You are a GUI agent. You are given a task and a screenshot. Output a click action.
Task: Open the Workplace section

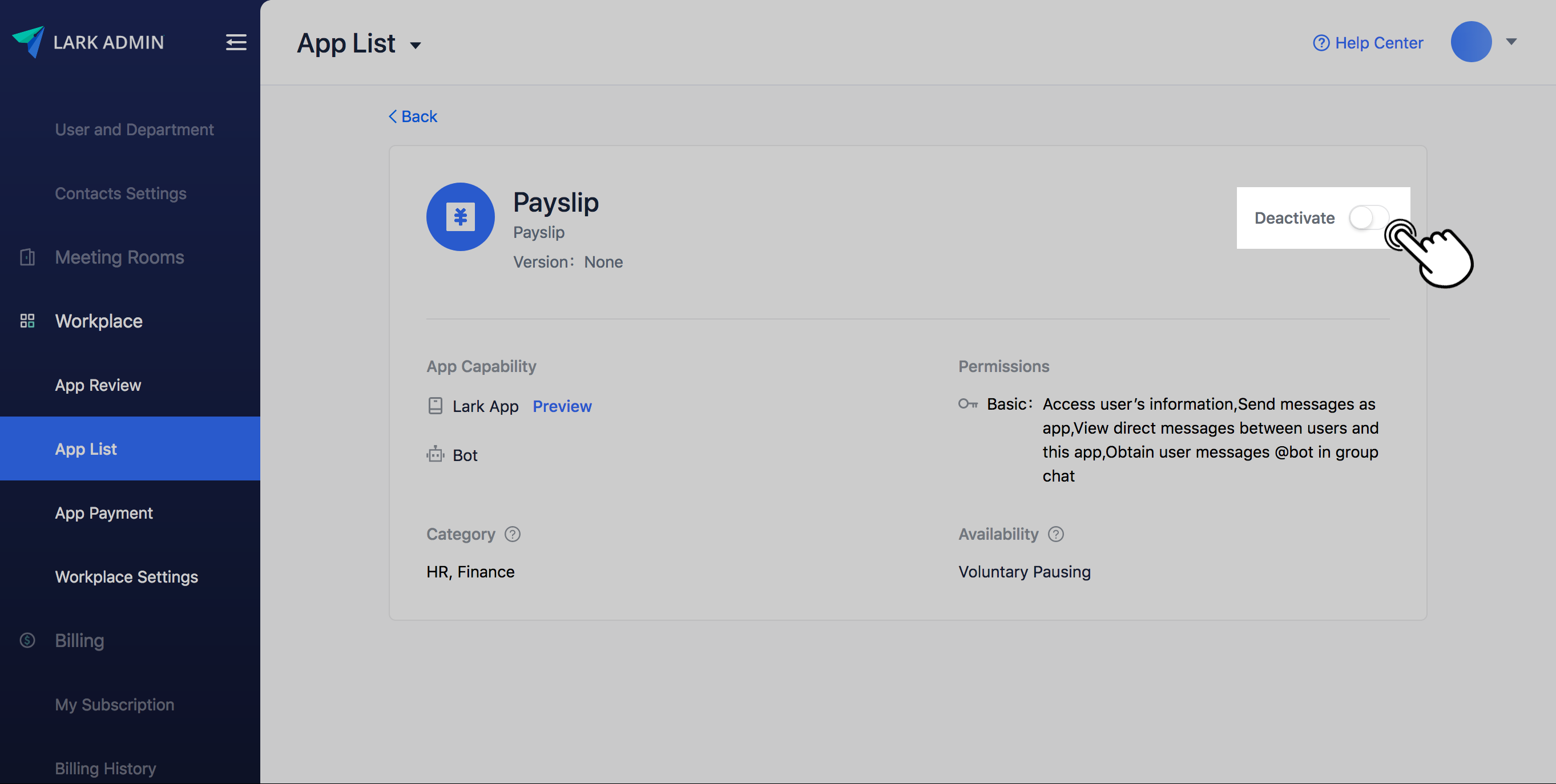(99, 321)
